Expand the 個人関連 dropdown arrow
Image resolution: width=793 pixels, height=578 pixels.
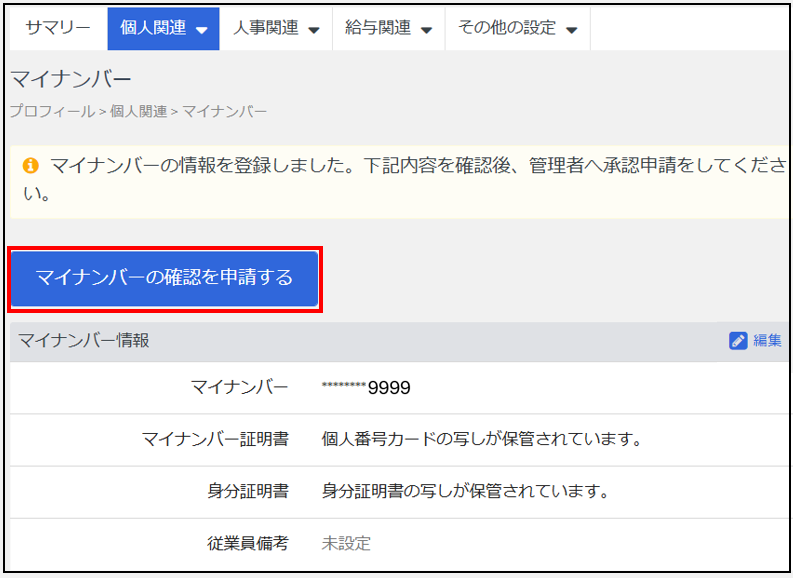[x=201, y=30]
